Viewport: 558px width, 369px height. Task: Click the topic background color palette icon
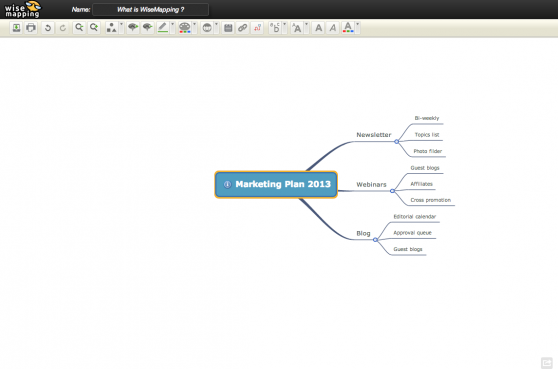point(184,28)
